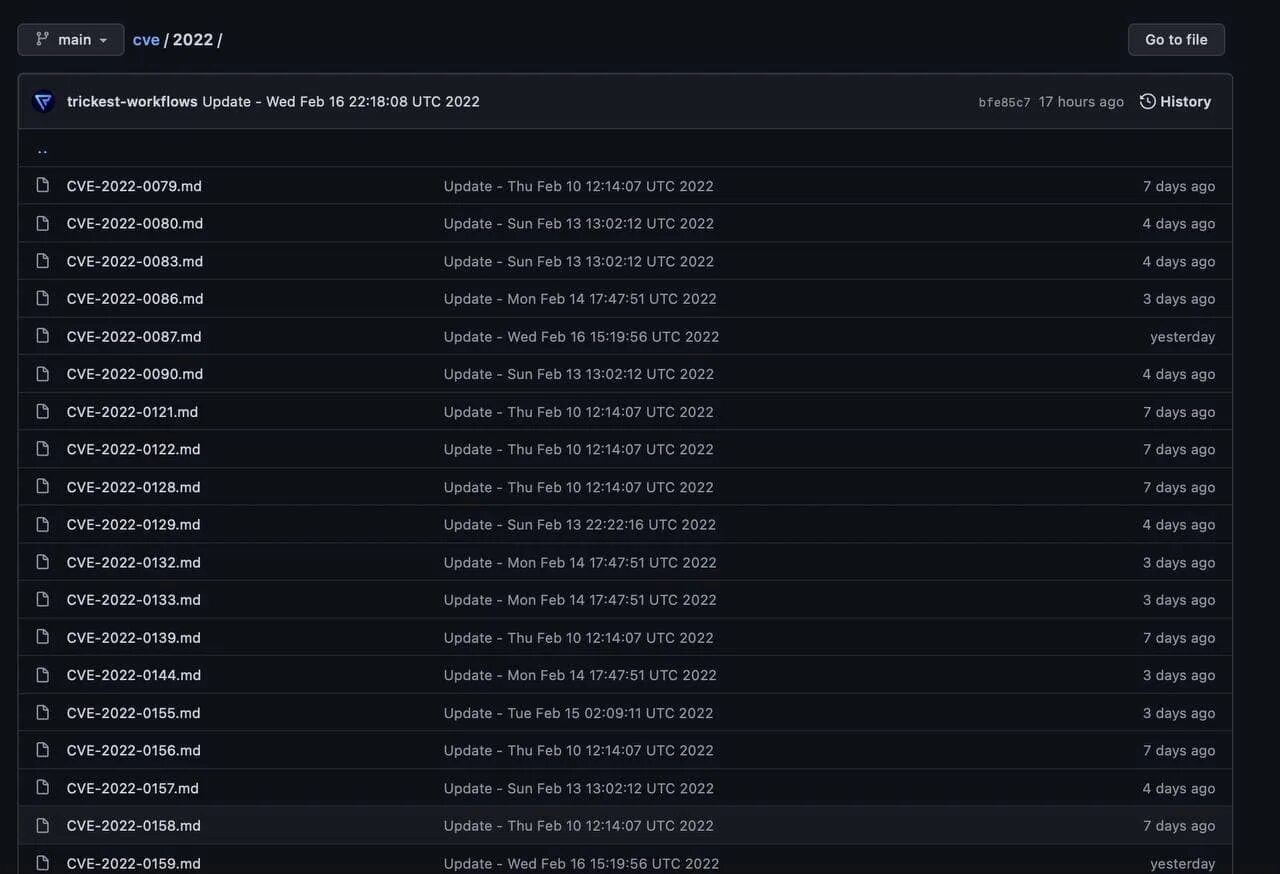Screen dimensions: 1280x874
Task: Open the CVE-2022-0086.md commit message link
Action: [580, 299]
